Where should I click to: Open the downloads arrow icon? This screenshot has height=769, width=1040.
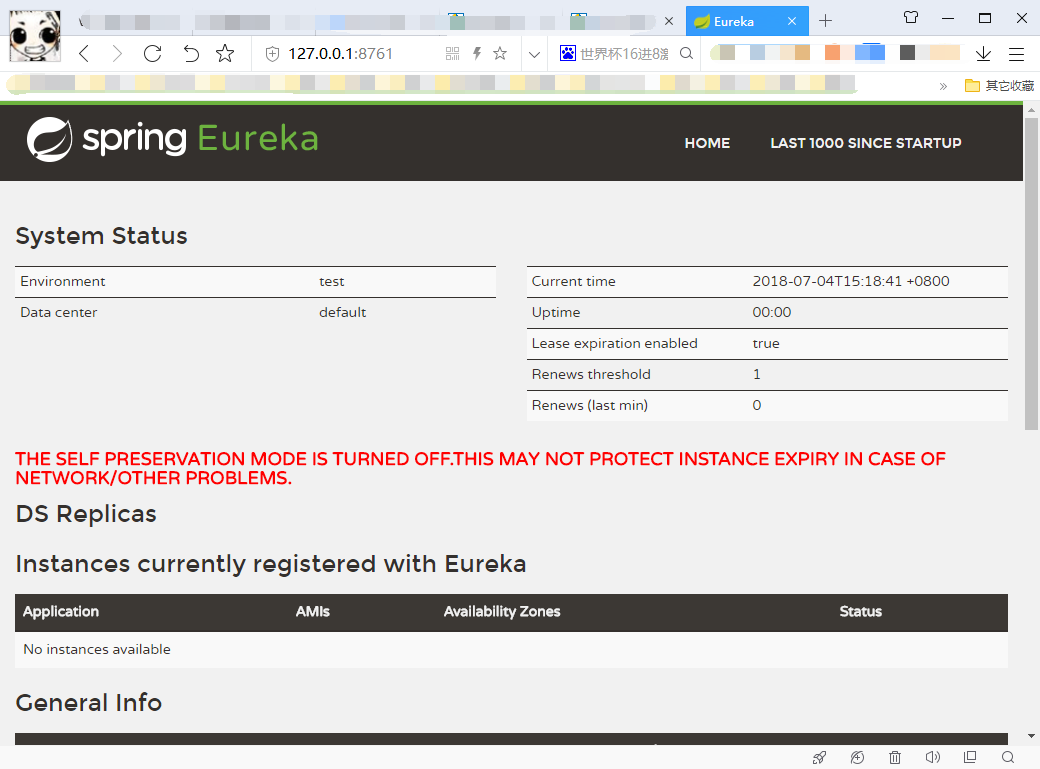pyautogui.click(x=983, y=54)
